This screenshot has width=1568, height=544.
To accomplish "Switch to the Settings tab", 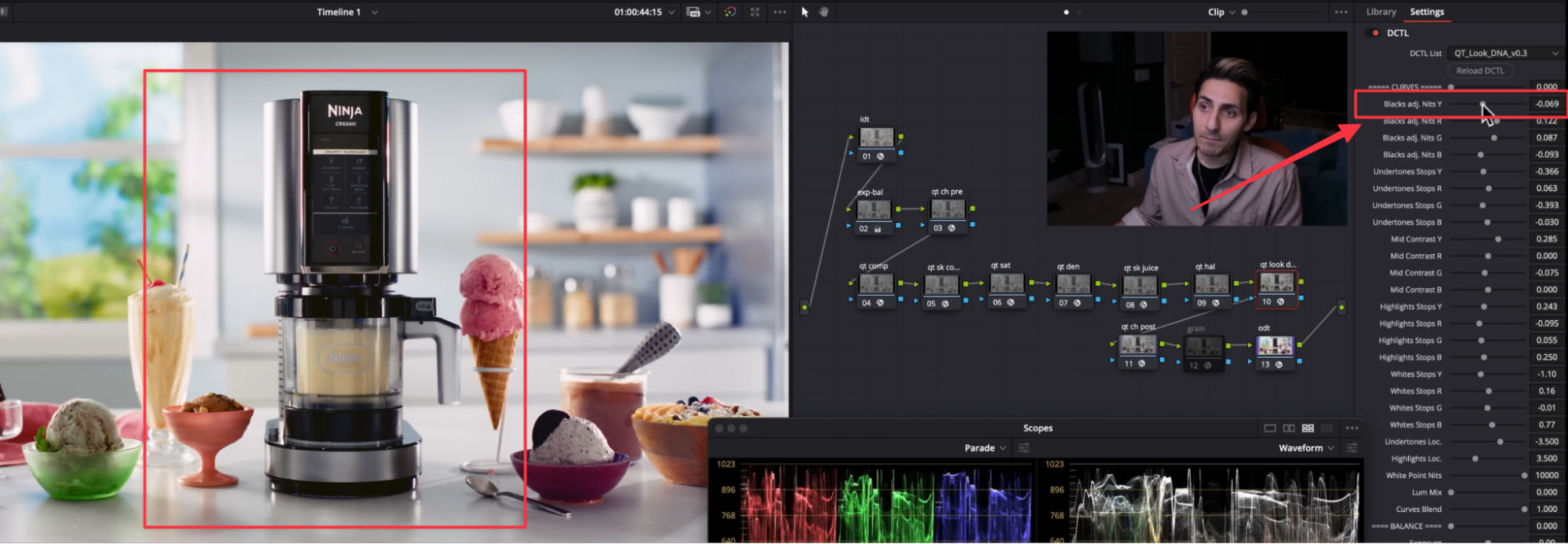I will (1426, 12).
